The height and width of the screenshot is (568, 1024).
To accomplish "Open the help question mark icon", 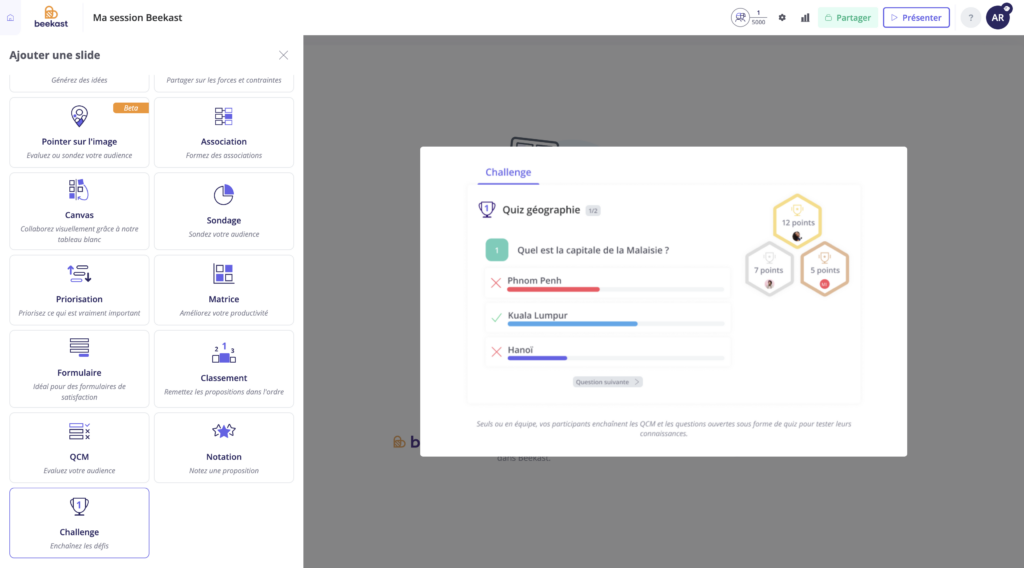I will [970, 18].
